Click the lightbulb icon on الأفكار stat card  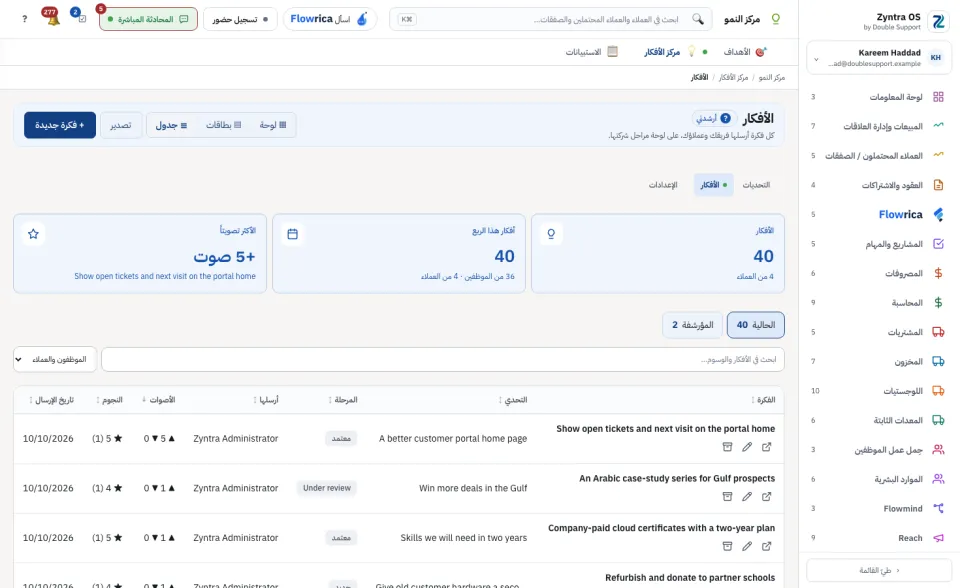click(x=551, y=234)
